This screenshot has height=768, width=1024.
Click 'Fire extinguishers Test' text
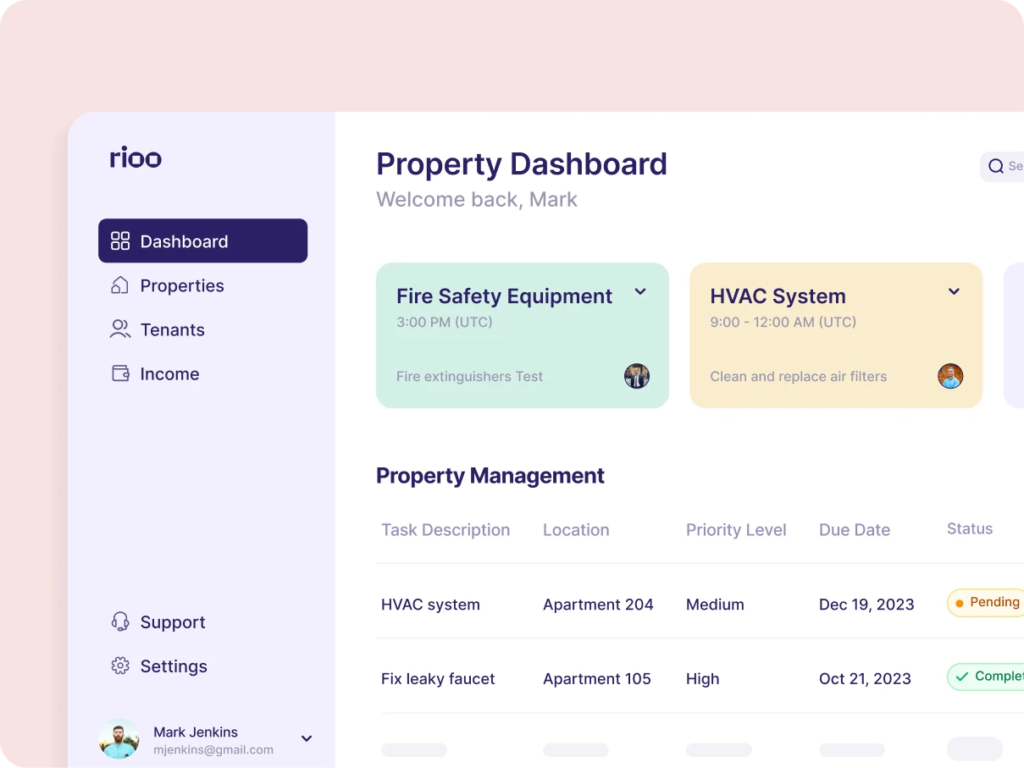click(x=470, y=376)
